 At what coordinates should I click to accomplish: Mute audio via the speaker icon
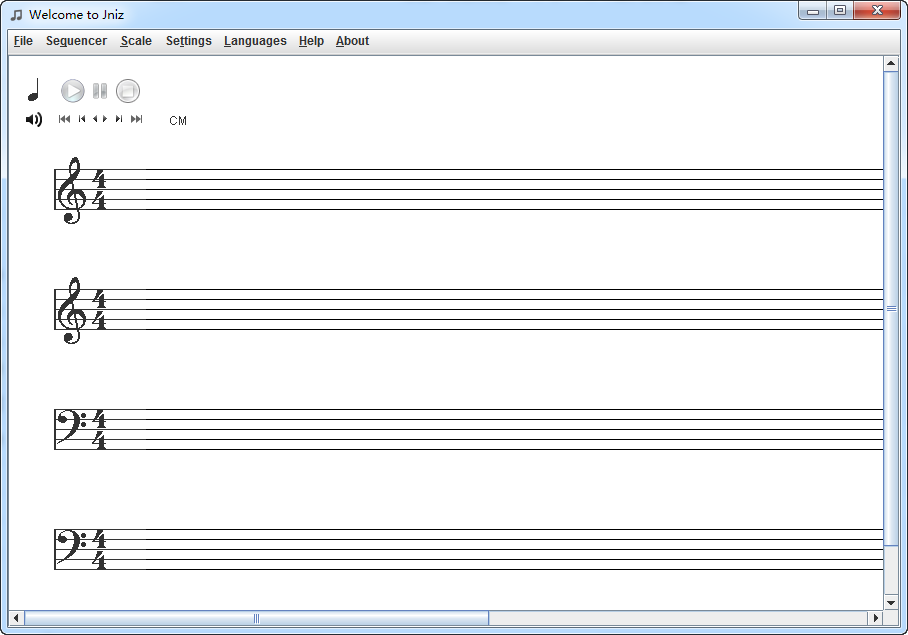(33, 119)
